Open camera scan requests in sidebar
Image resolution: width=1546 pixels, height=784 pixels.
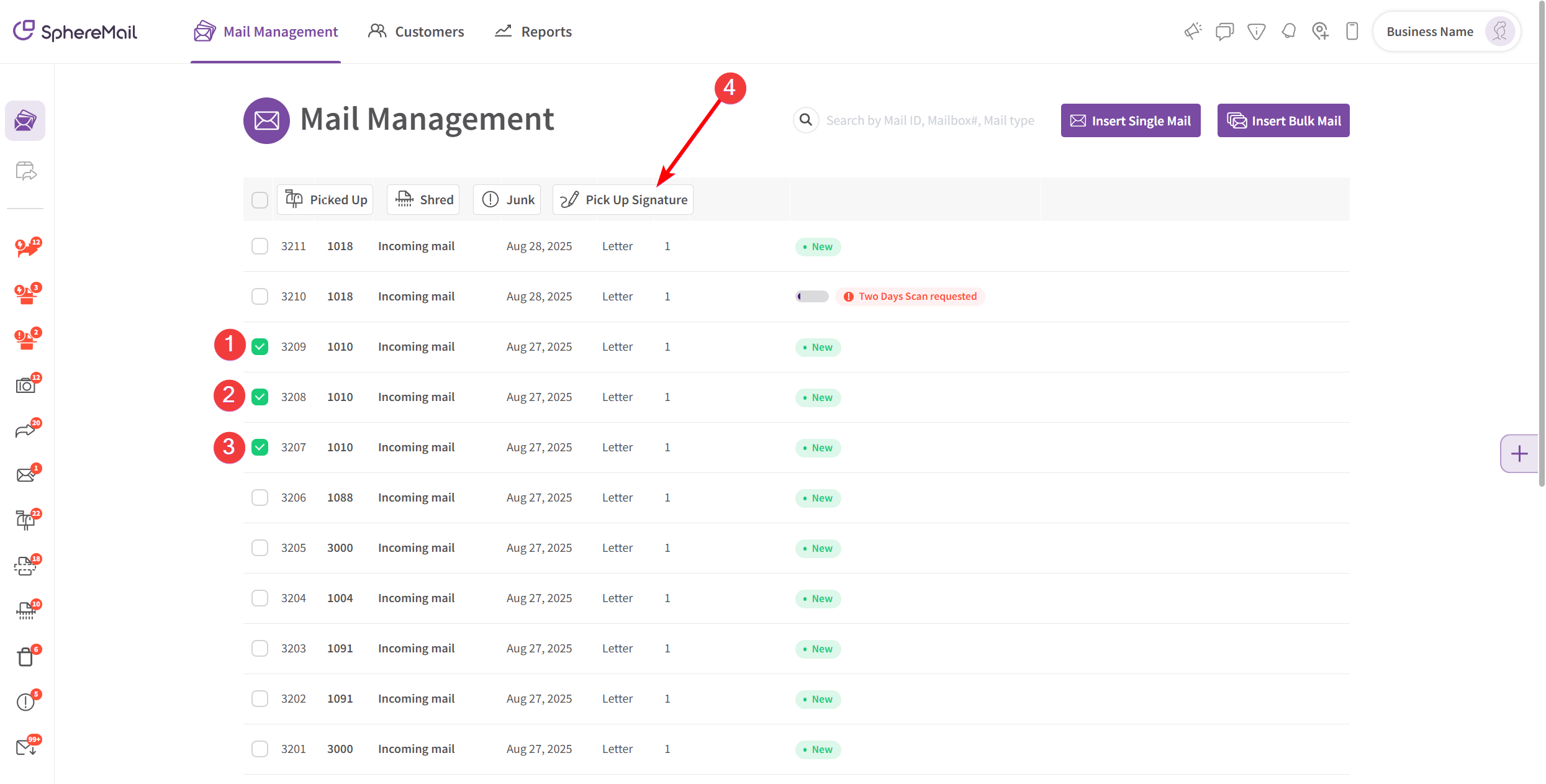pos(26,385)
